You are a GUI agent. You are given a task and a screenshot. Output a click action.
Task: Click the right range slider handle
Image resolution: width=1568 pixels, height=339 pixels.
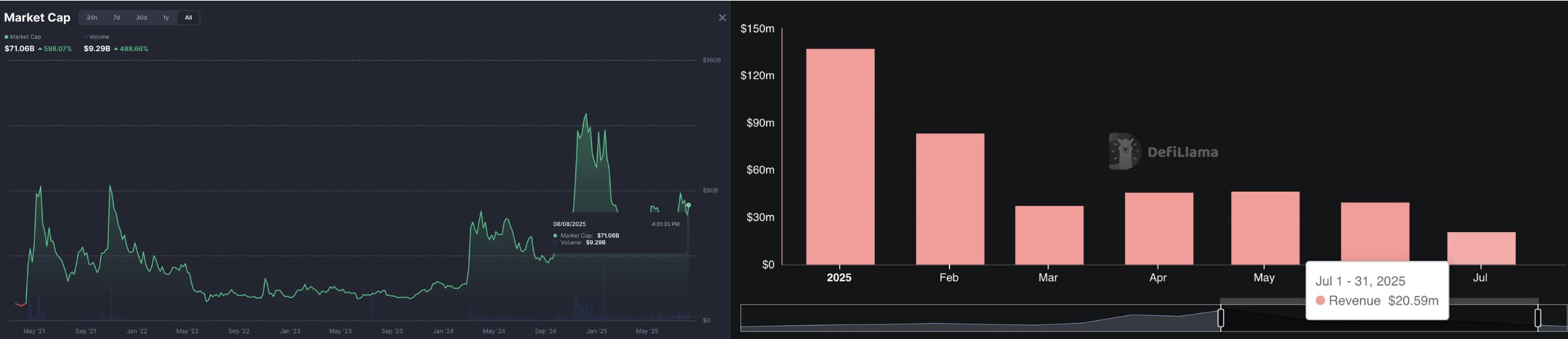[x=1538, y=317]
